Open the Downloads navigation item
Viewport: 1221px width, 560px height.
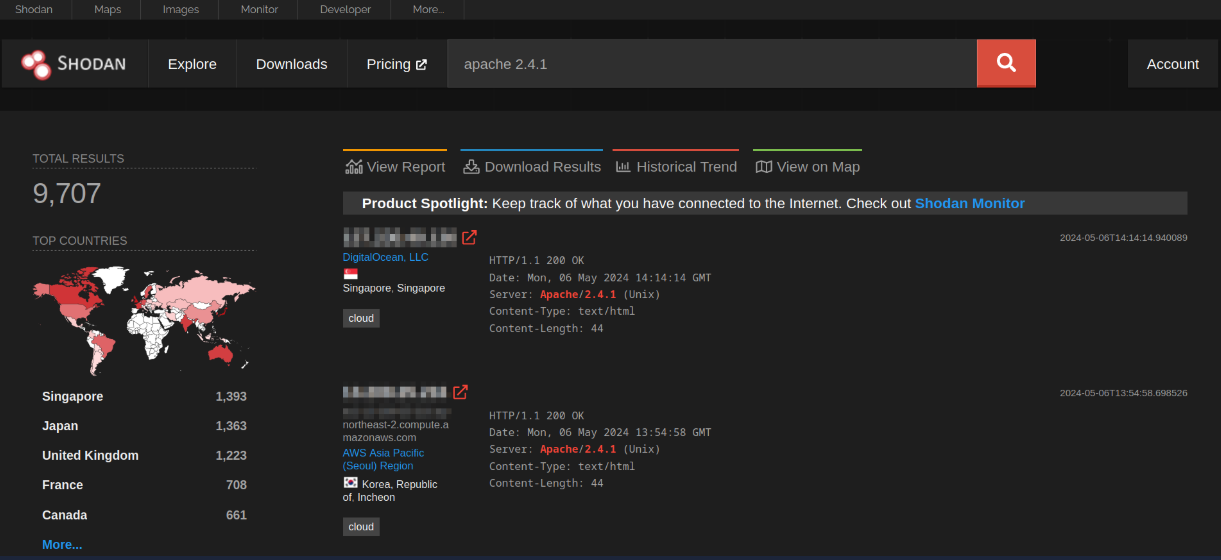[291, 64]
